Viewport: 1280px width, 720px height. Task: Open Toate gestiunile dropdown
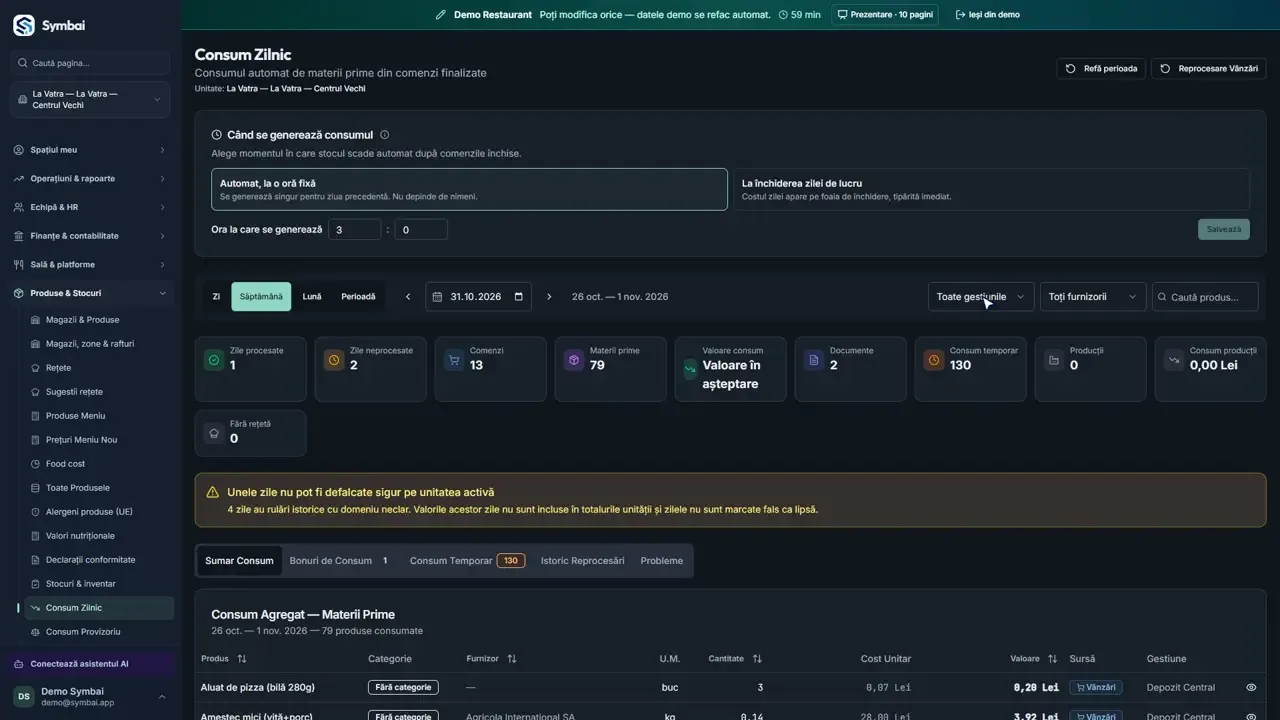(x=981, y=297)
